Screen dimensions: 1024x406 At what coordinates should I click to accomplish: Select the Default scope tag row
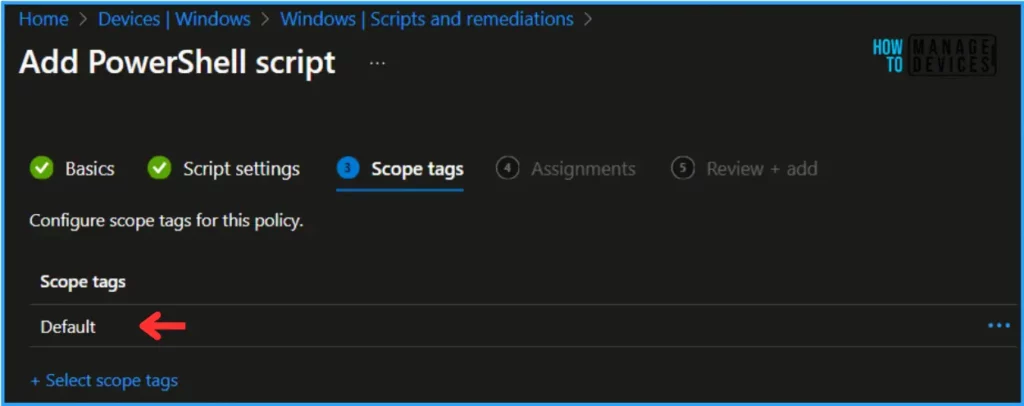[x=522, y=326]
